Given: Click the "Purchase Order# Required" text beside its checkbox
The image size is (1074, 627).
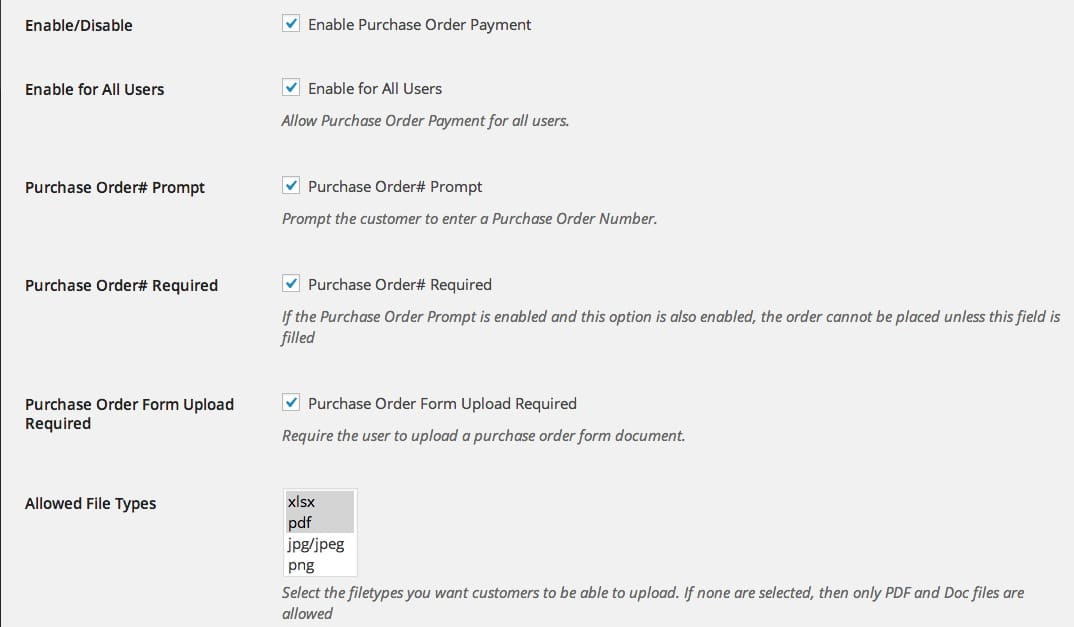Looking at the screenshot, I should [x=400, y=284].
